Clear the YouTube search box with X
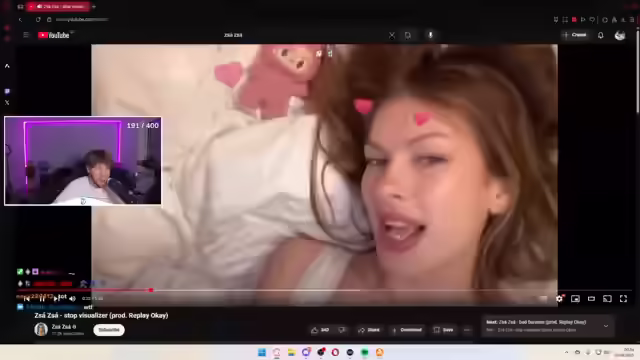The height and width of the screenshot is (360, 640). click(392, 36)
